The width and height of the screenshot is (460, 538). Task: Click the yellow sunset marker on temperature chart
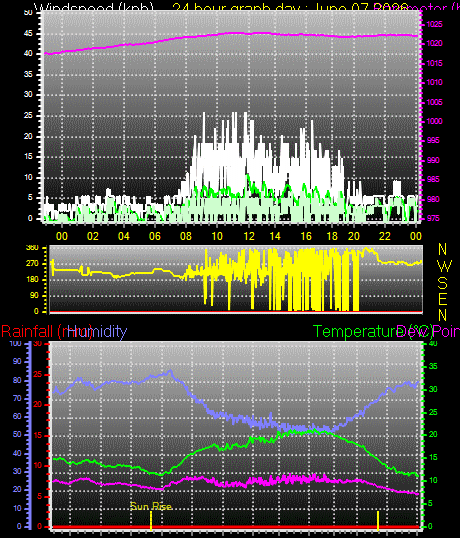click(x=378, y=520)
